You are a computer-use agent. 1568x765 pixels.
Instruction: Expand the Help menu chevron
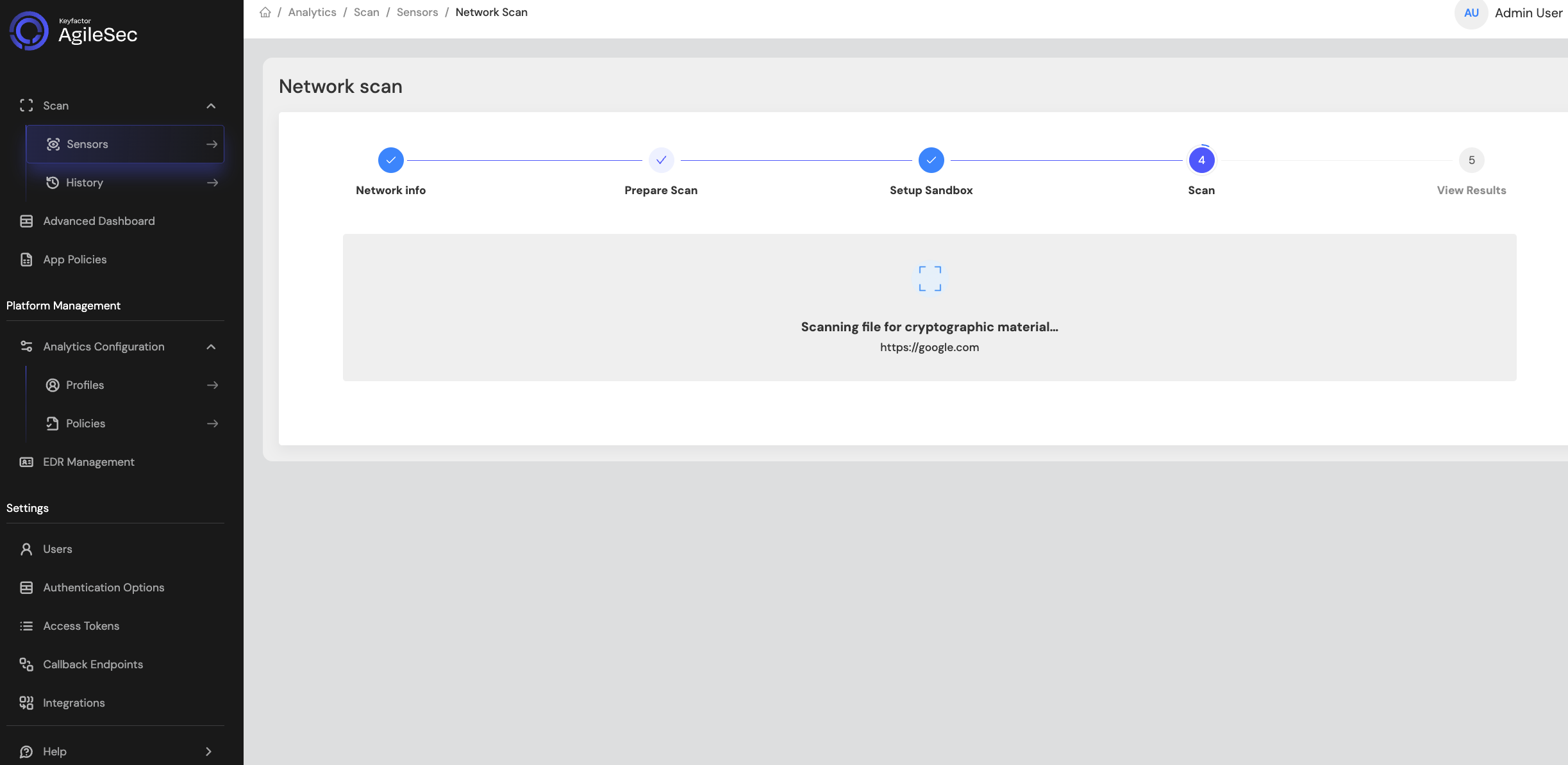click(x=208, y=752)
